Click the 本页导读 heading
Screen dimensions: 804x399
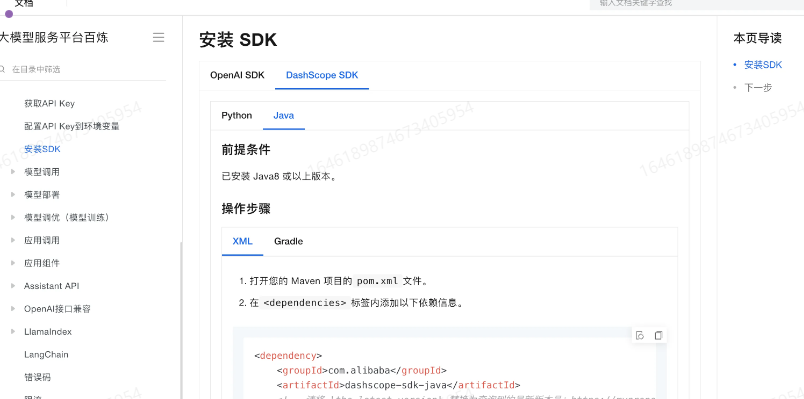pyautogui.click(x=757, y=38)
